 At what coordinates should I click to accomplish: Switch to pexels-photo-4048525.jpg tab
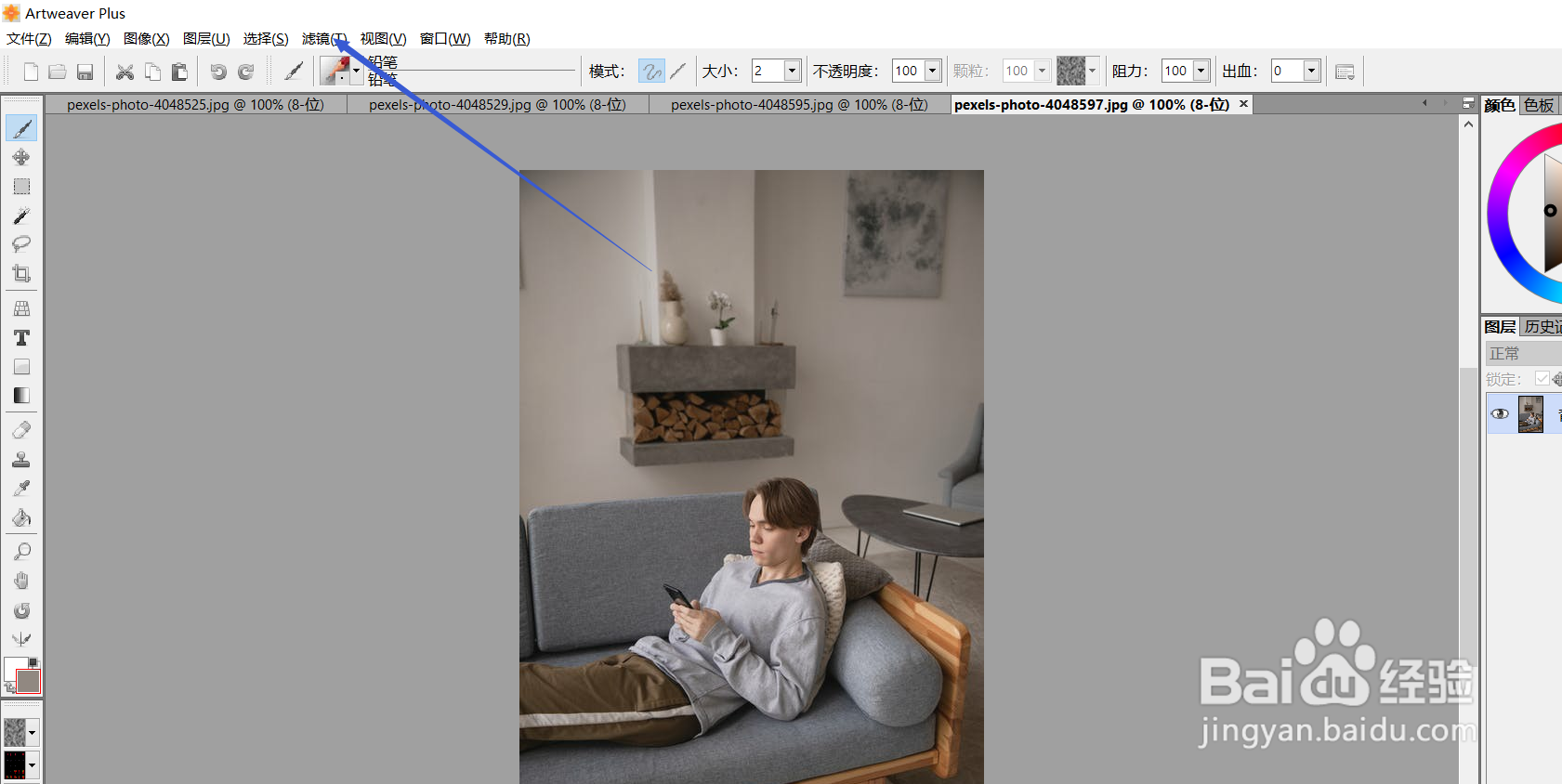click(x=195, y=105)
